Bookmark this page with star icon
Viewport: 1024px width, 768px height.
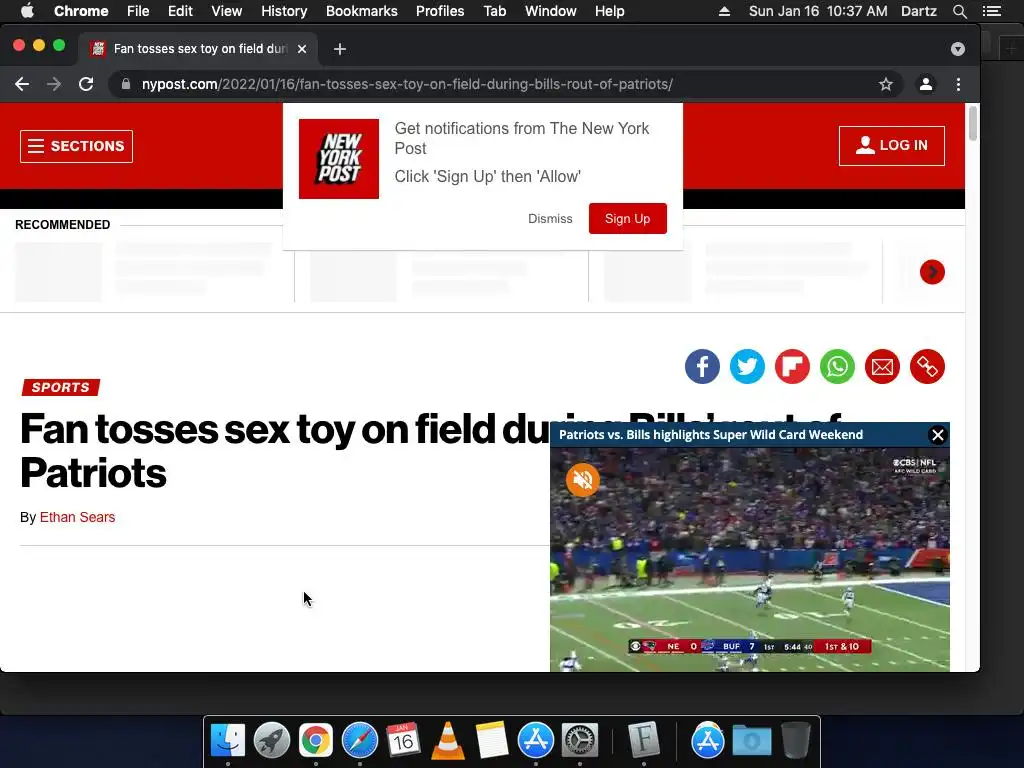(886, 84)
